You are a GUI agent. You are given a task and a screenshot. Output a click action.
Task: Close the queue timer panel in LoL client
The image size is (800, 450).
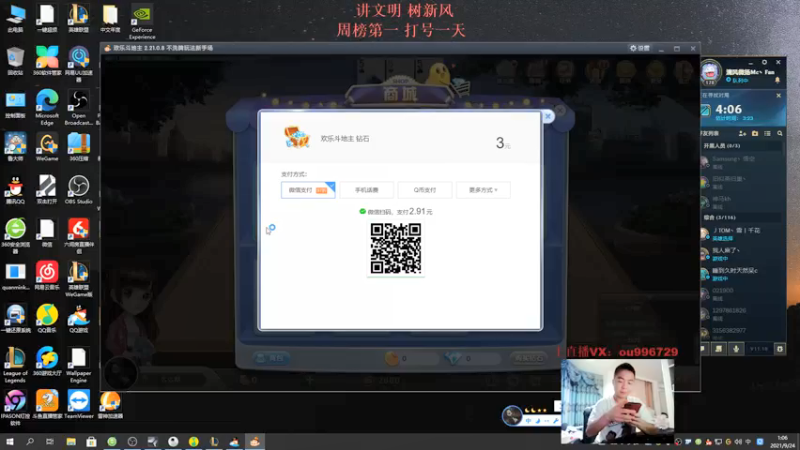coord(779,95)
